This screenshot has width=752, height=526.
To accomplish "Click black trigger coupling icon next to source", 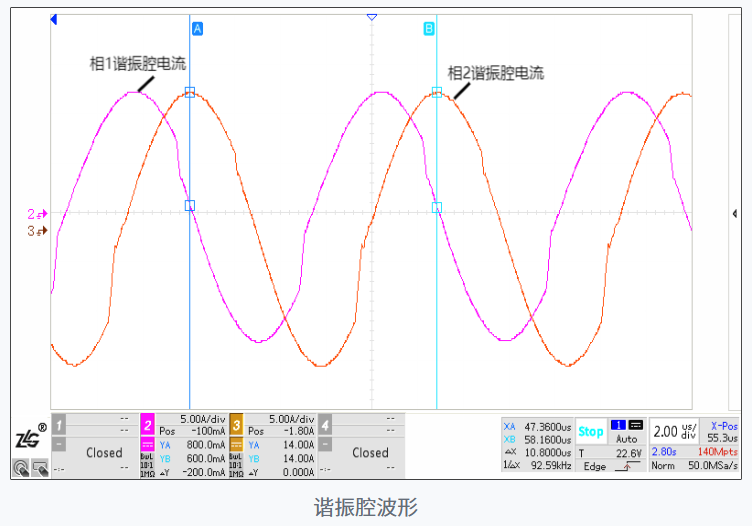I will [635, 425].
